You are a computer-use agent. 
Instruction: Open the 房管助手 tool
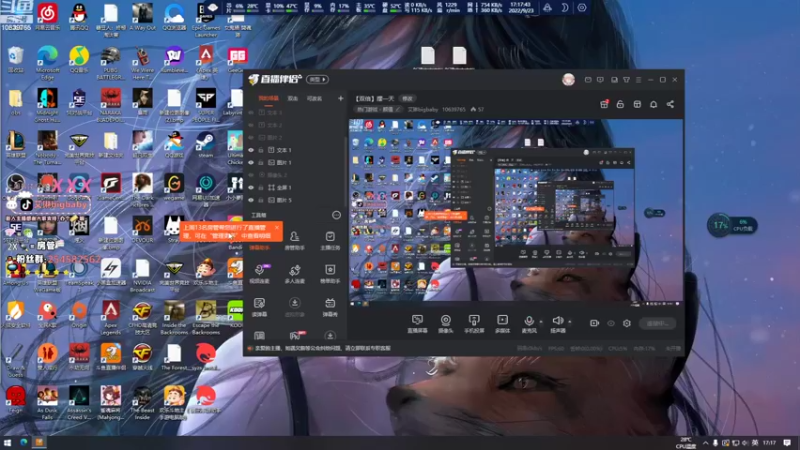click(x=294, y=240)
